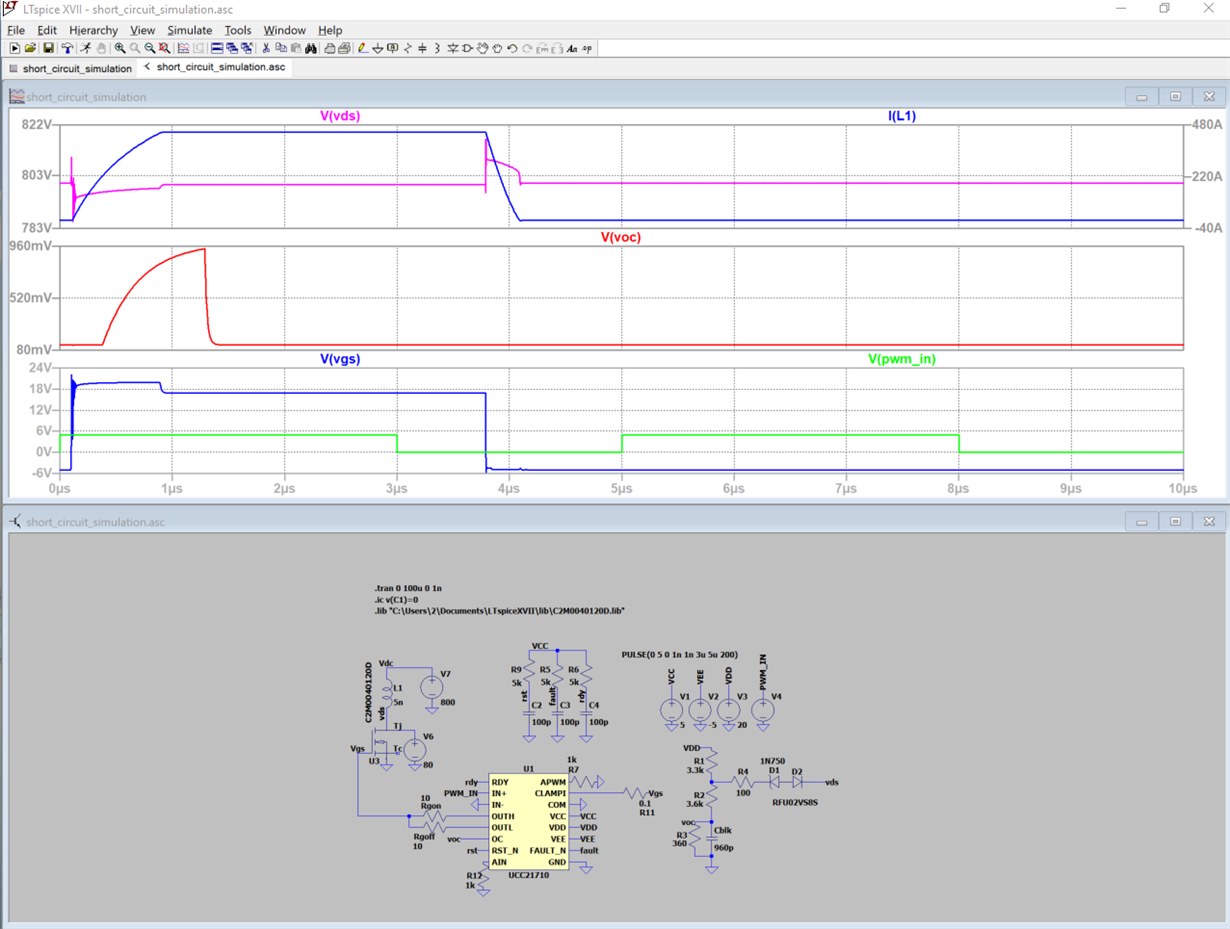Click the V(pwm_in) trace label

902,358
